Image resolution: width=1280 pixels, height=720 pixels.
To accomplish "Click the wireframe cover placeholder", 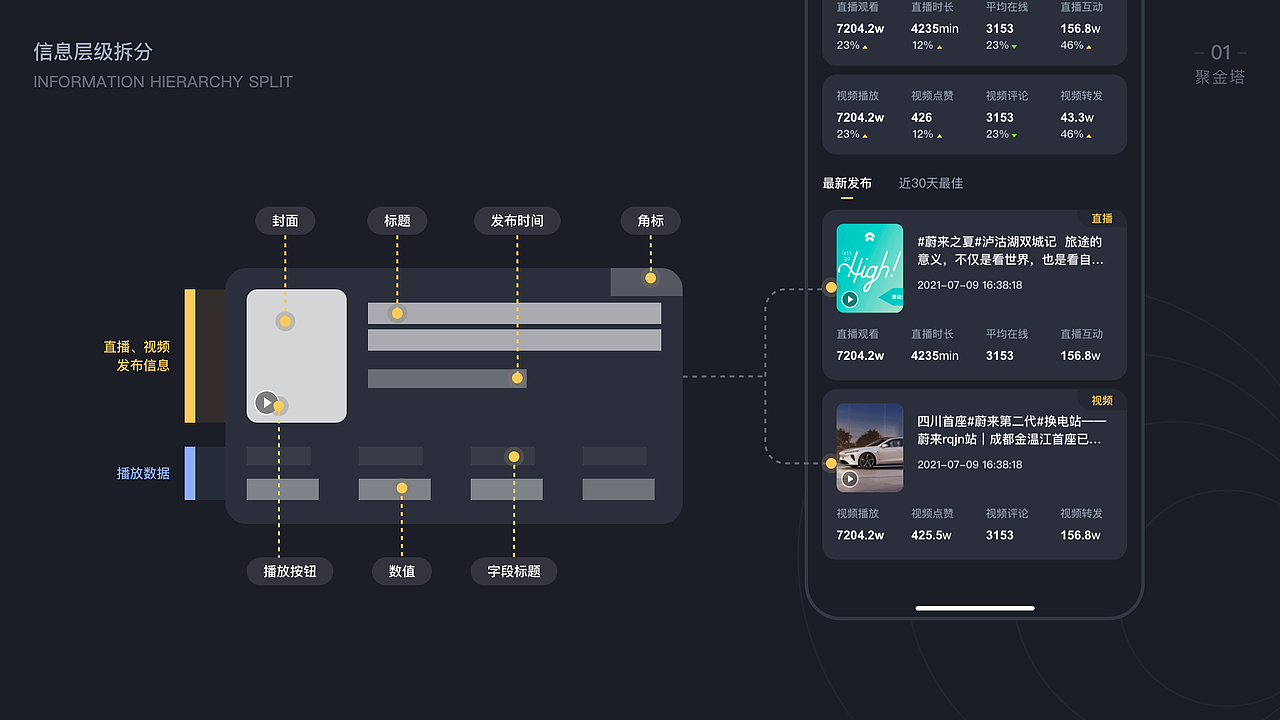I will coord(297,356).
